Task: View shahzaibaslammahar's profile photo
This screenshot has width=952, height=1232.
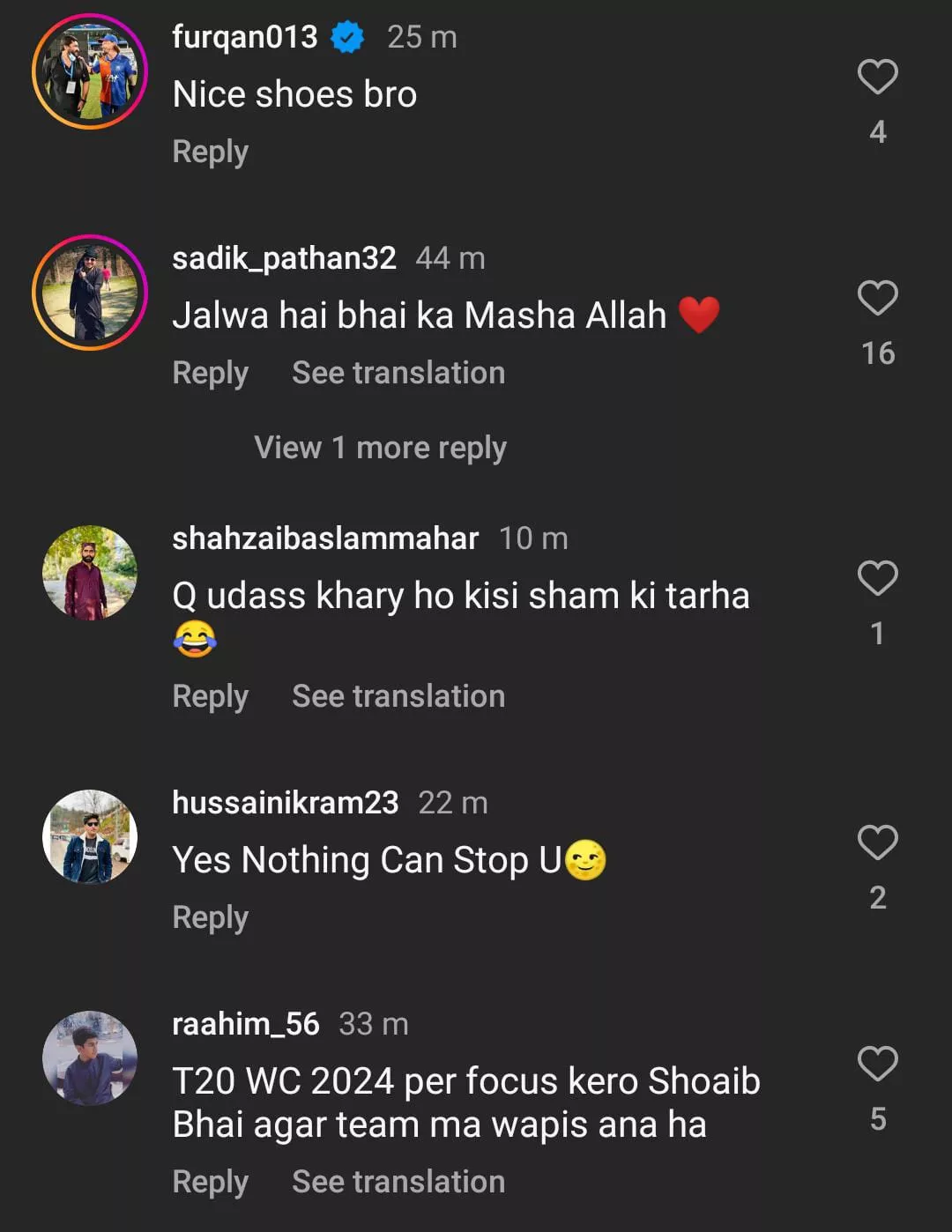Action: pyautogui.click(x=90, y=573)
